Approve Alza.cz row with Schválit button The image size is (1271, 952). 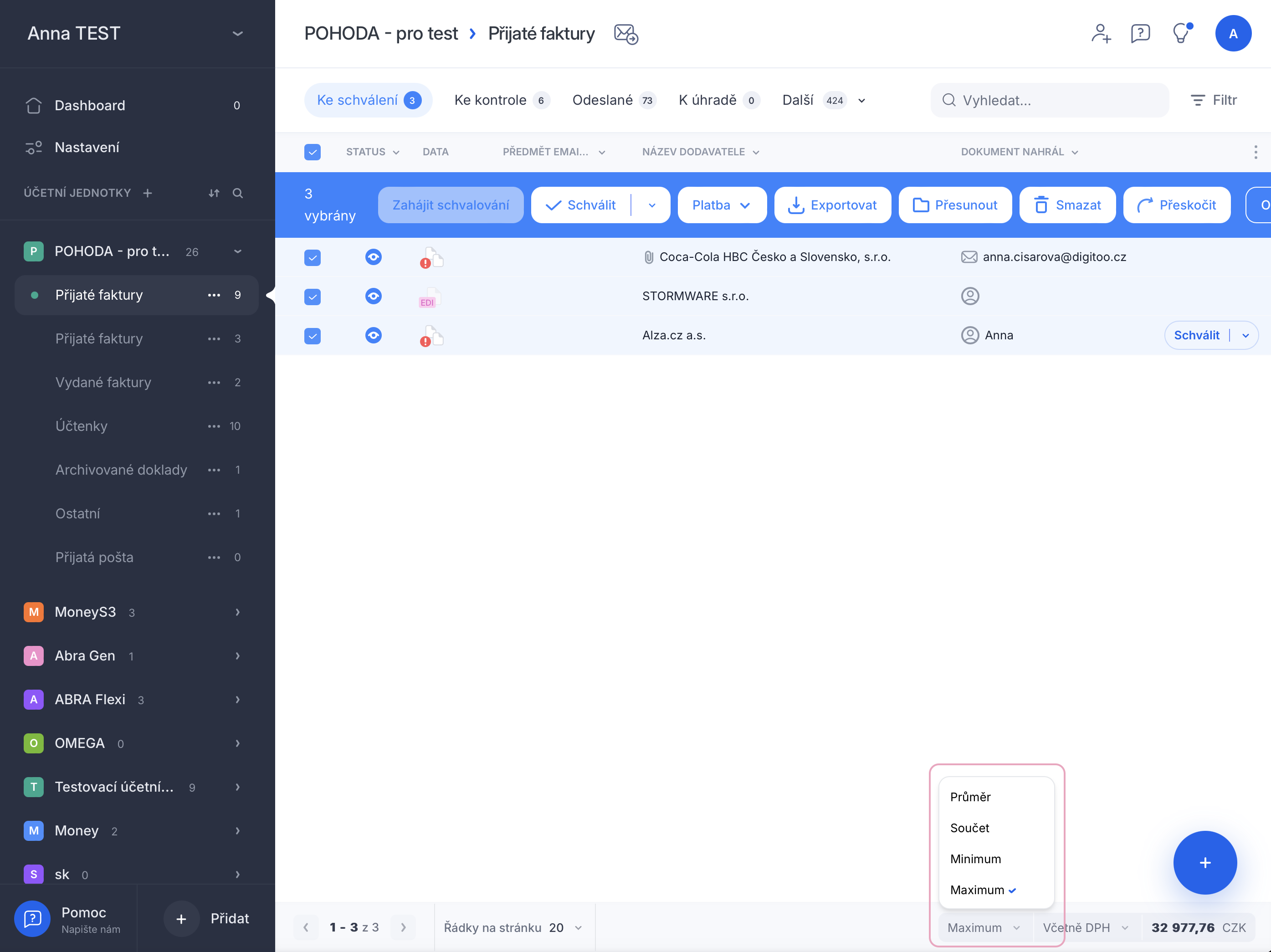pyautogui.click(x=1196, y=335)
